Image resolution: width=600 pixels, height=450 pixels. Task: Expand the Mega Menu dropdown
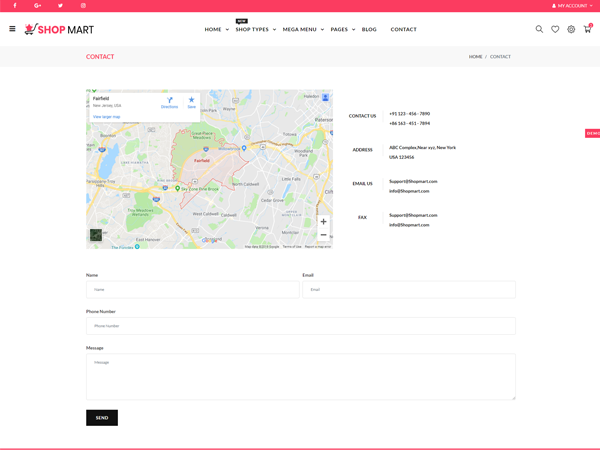click(x=303, y=29)
